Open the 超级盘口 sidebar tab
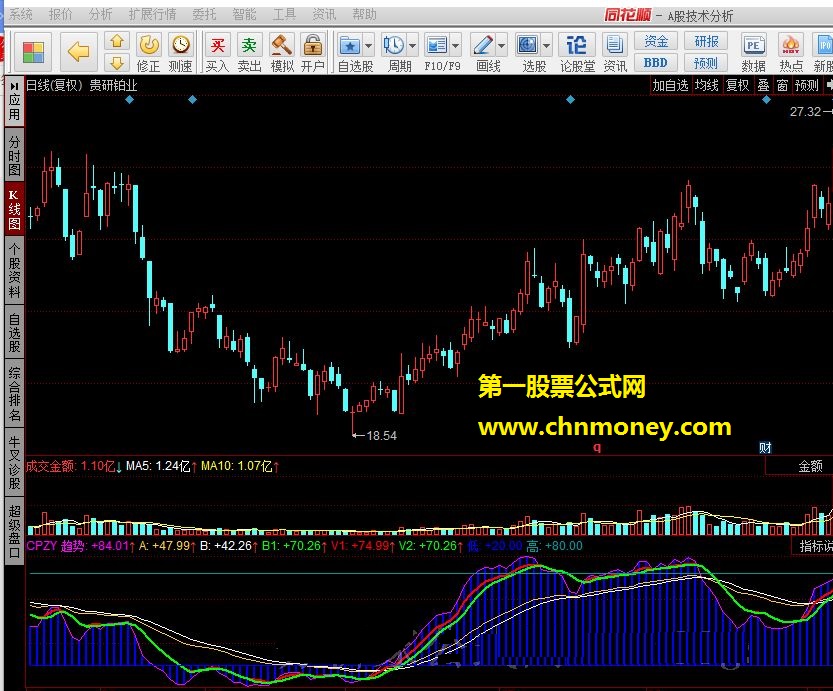The height and width of the screenshot is (691, 833). 14,531
